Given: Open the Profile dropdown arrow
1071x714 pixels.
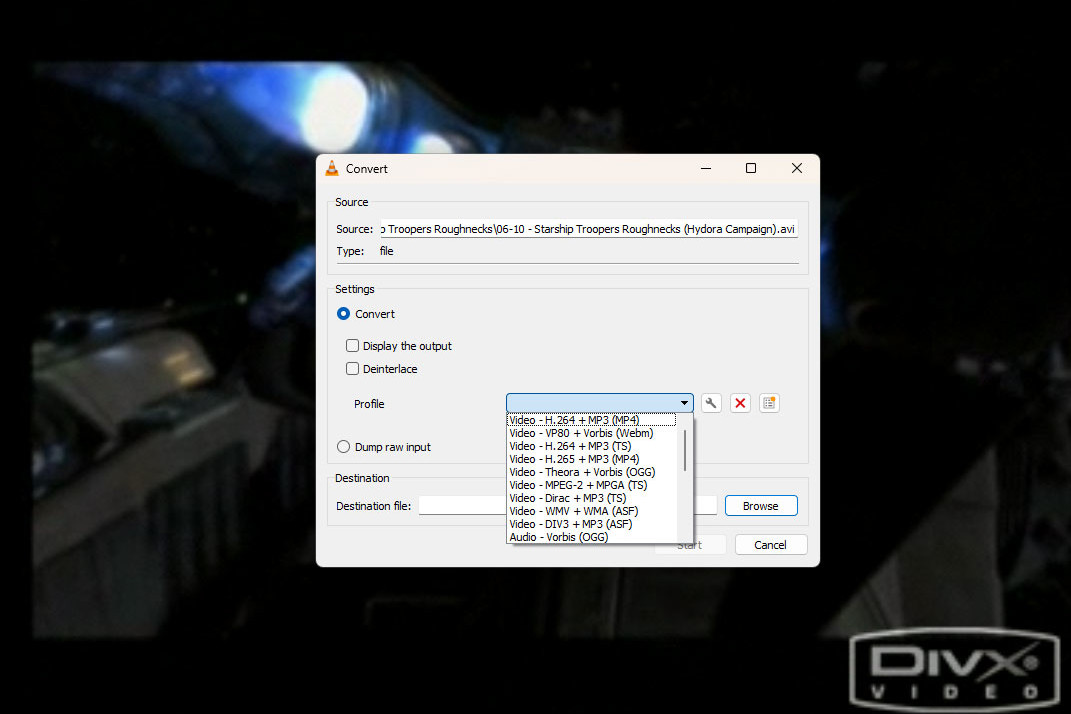Looking at the screenshot, I should [x=684, y=402].
